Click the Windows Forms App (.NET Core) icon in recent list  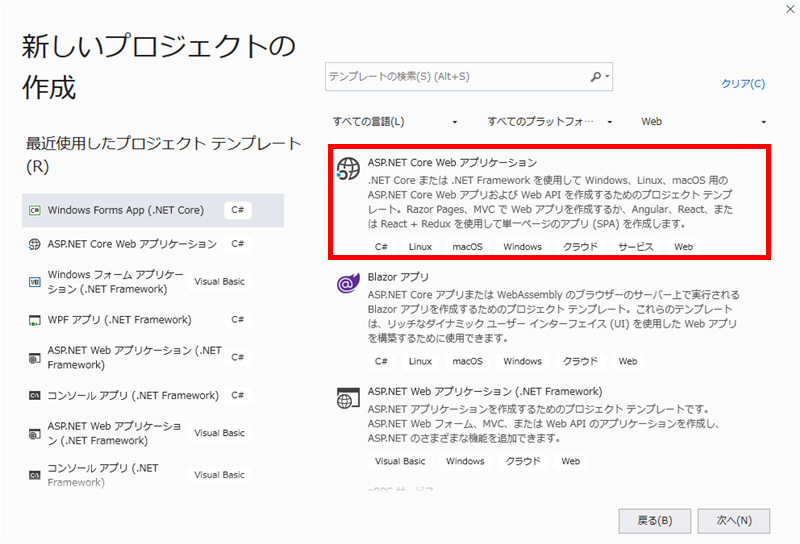coord(35,210)
